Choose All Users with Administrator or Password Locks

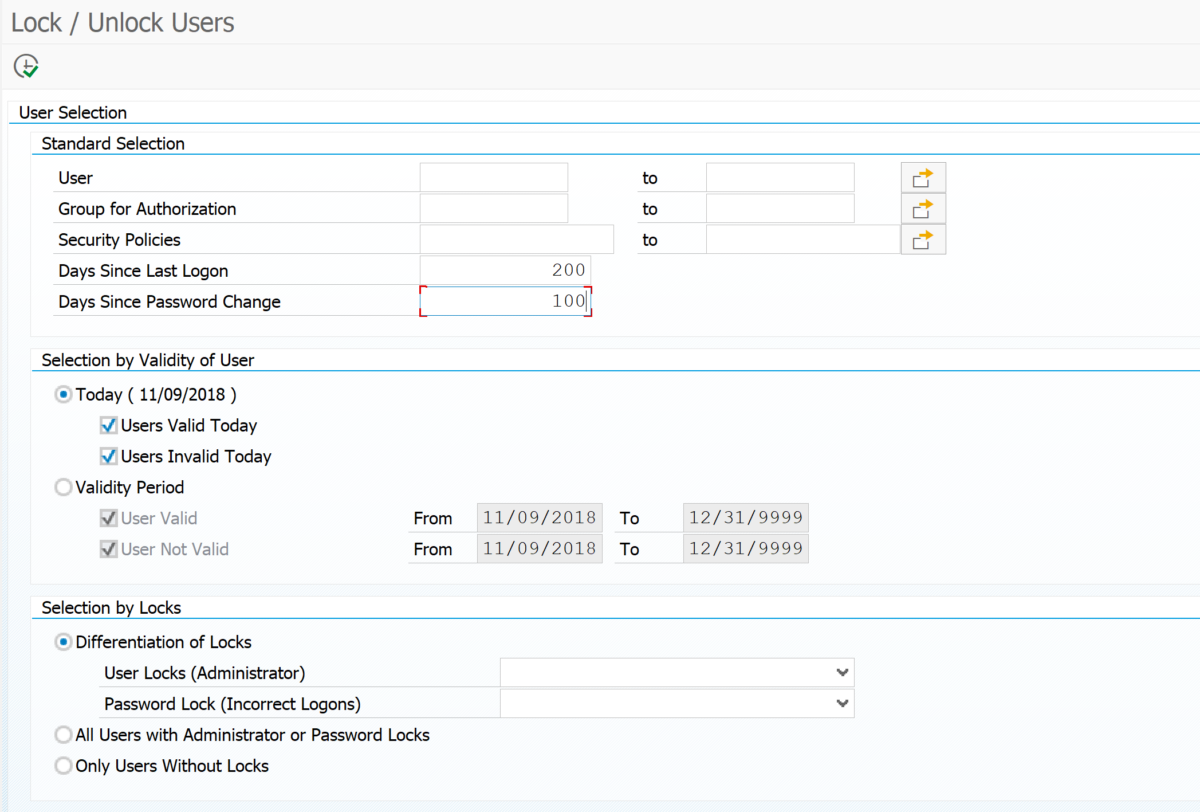(x=64, y=735)
